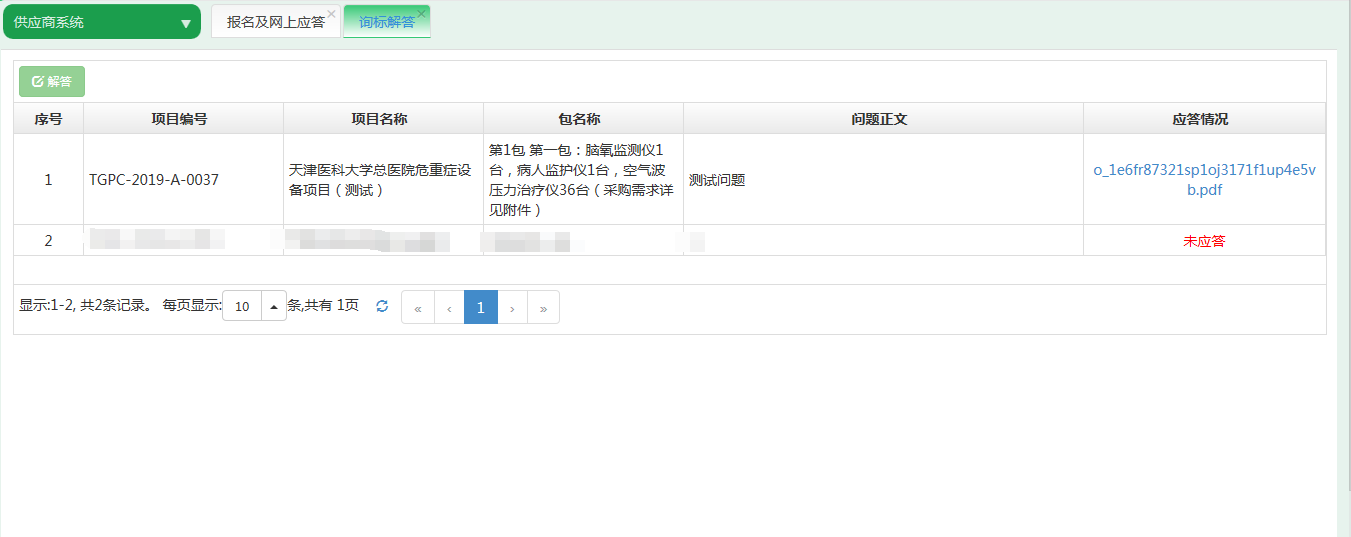Select page 1 in pagination
This screenshot has width=1351, height=537.
[x=480, y=308]
